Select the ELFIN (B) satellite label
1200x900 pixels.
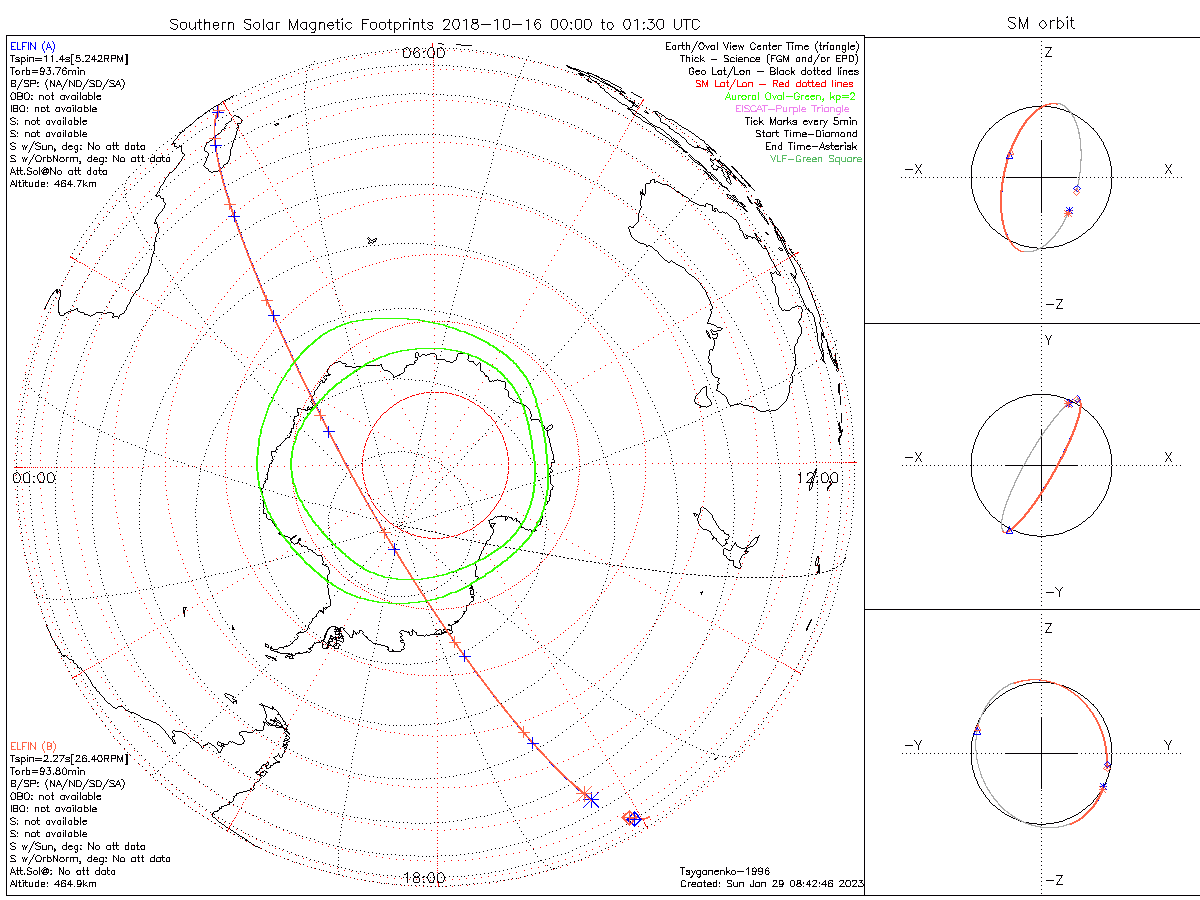tap(33, 746)
